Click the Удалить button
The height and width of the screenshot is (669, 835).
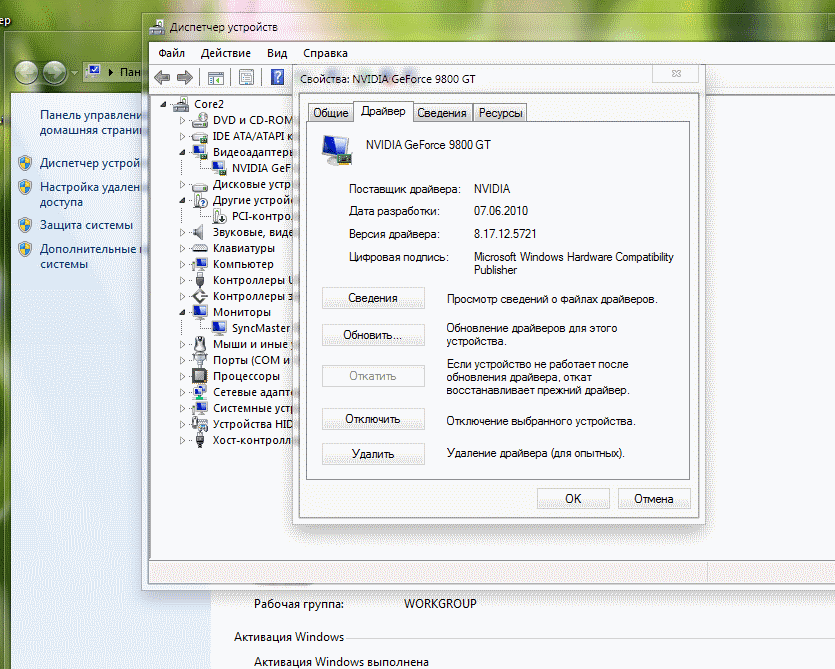(x=373, y=454)
